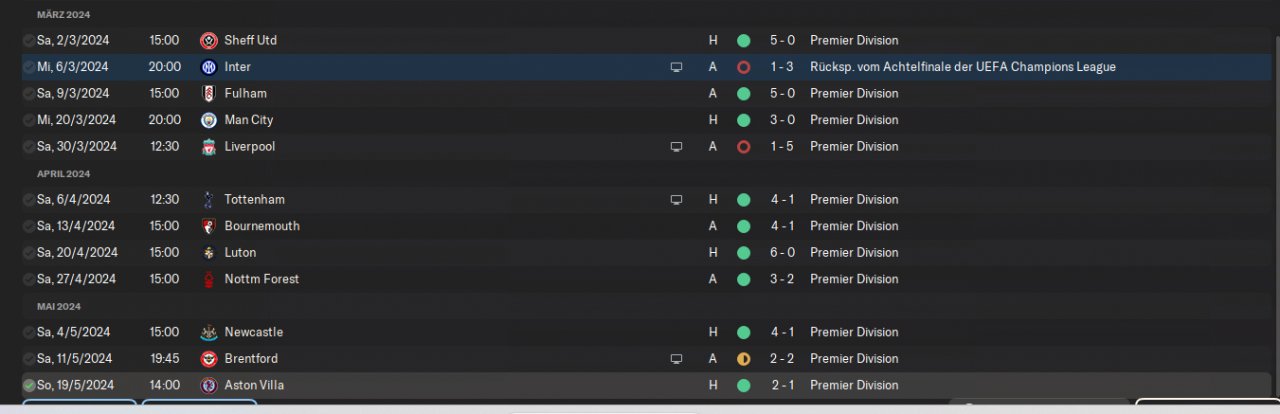
Task: Click the Brentford club badge
Action: click(208, 359)
